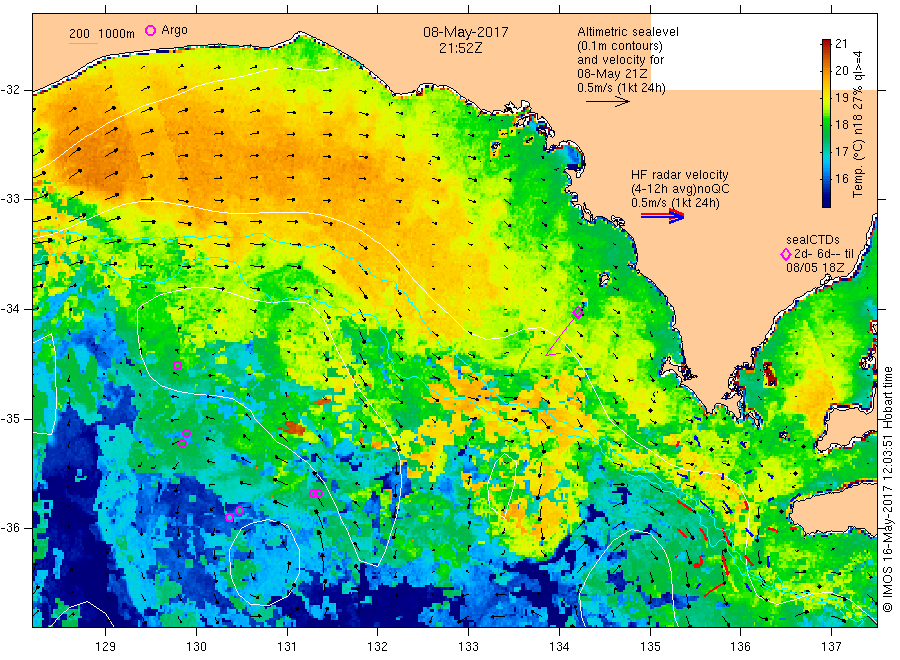Click the longitude axis label 137
Viewport: 900px width, 660px height.
[832, 647]
